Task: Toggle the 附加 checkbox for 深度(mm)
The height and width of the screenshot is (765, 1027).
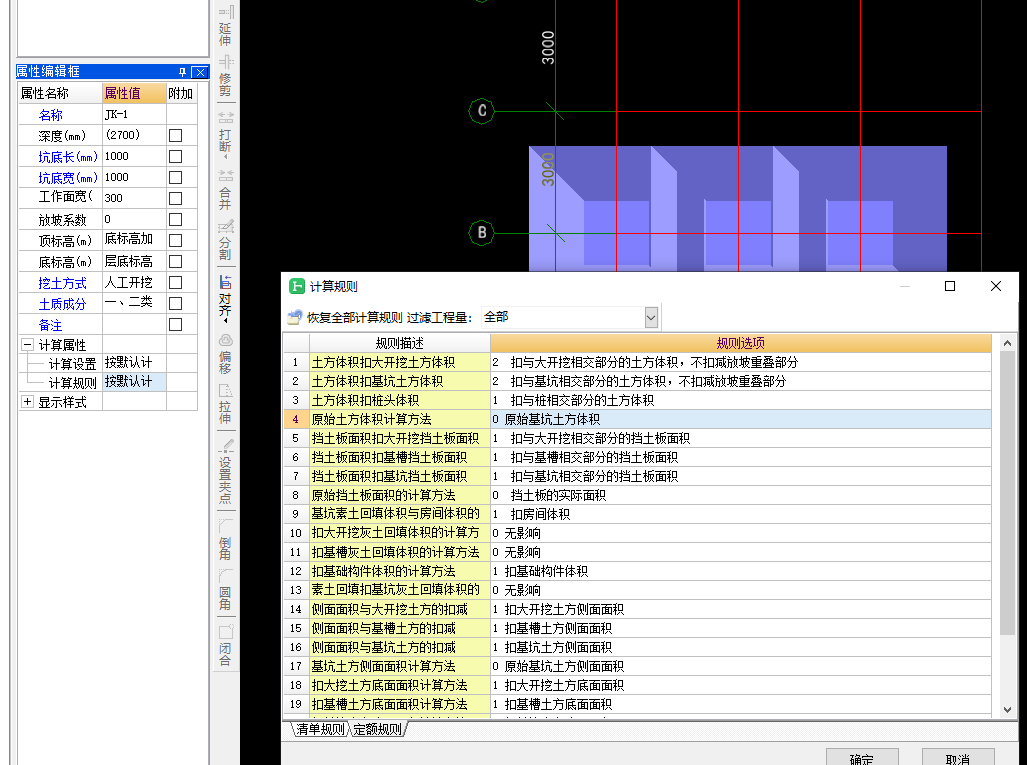Action: click(176, 136)
